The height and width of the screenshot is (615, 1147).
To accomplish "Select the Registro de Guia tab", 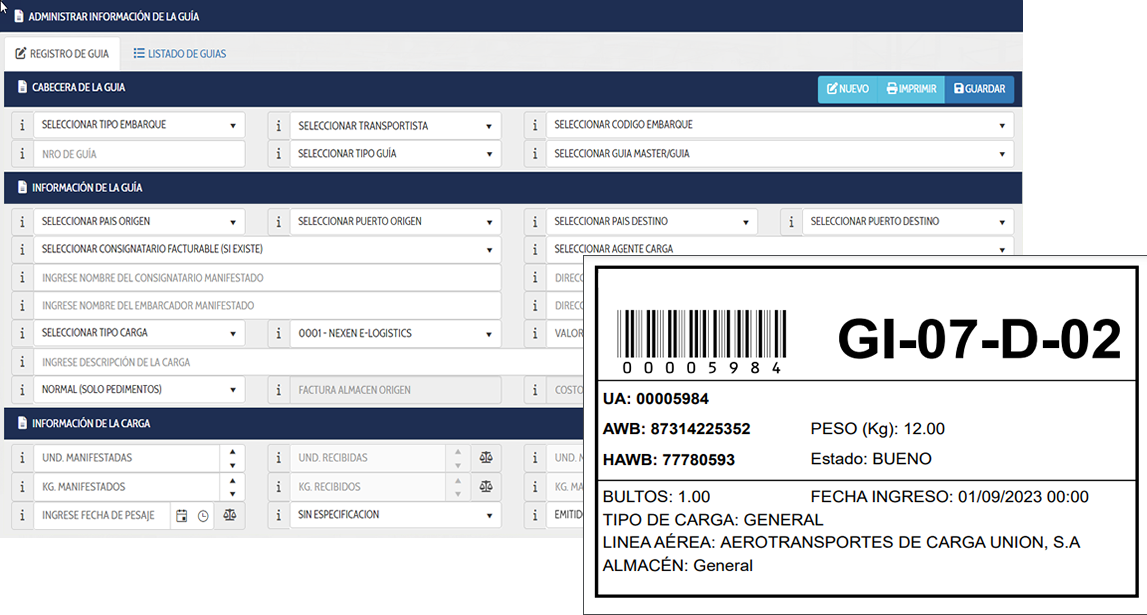I will (62, 54).
